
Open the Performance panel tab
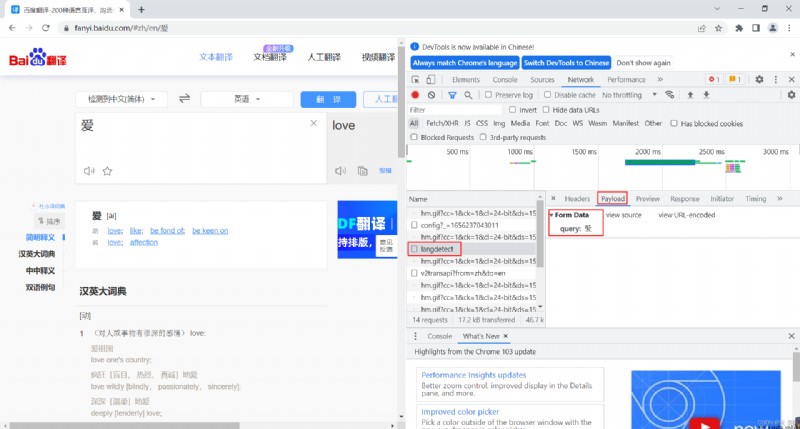point(627,80)
